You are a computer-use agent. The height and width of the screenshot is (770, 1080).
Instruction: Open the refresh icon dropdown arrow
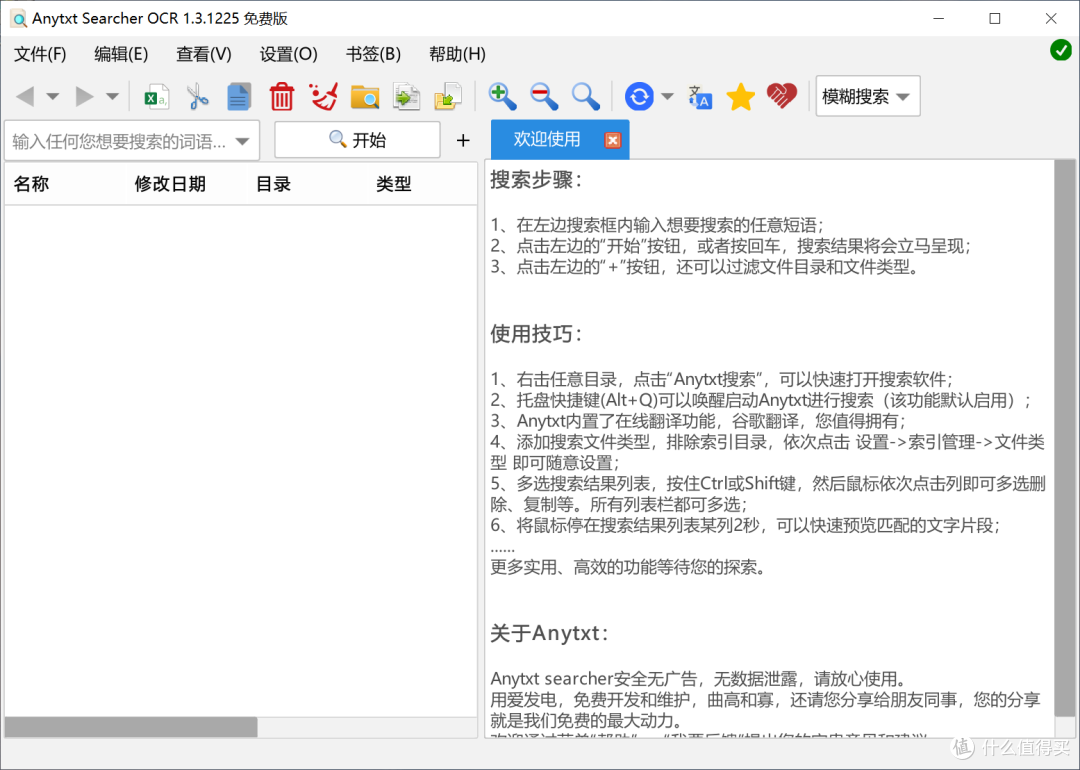667,96
